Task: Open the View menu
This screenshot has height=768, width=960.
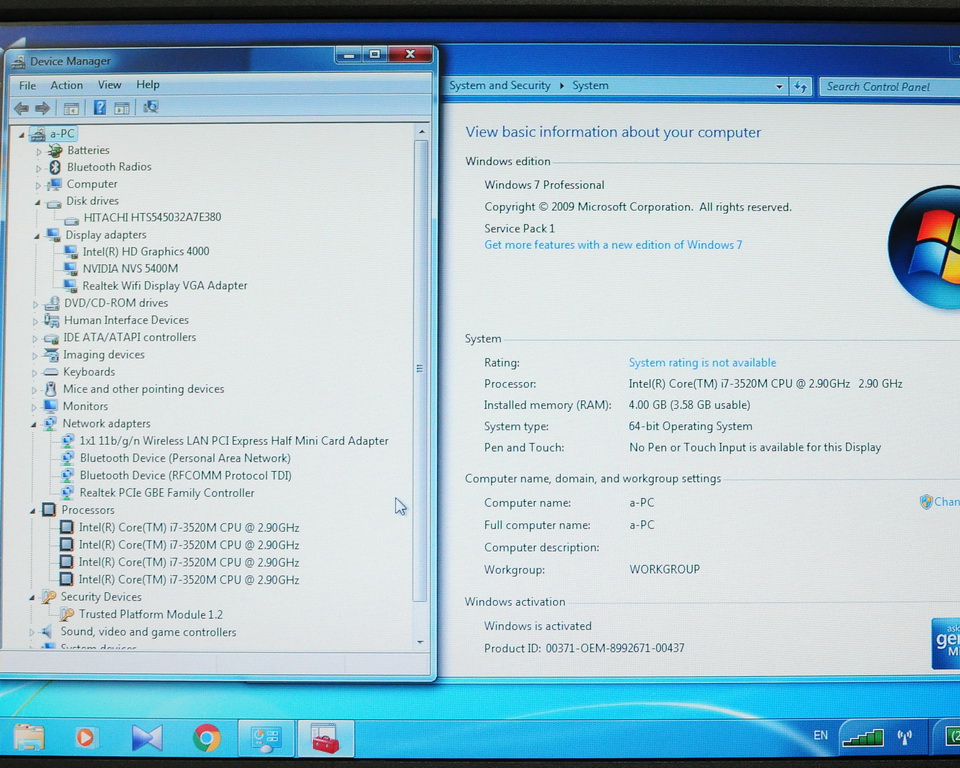Action: [x=110, y=85]
